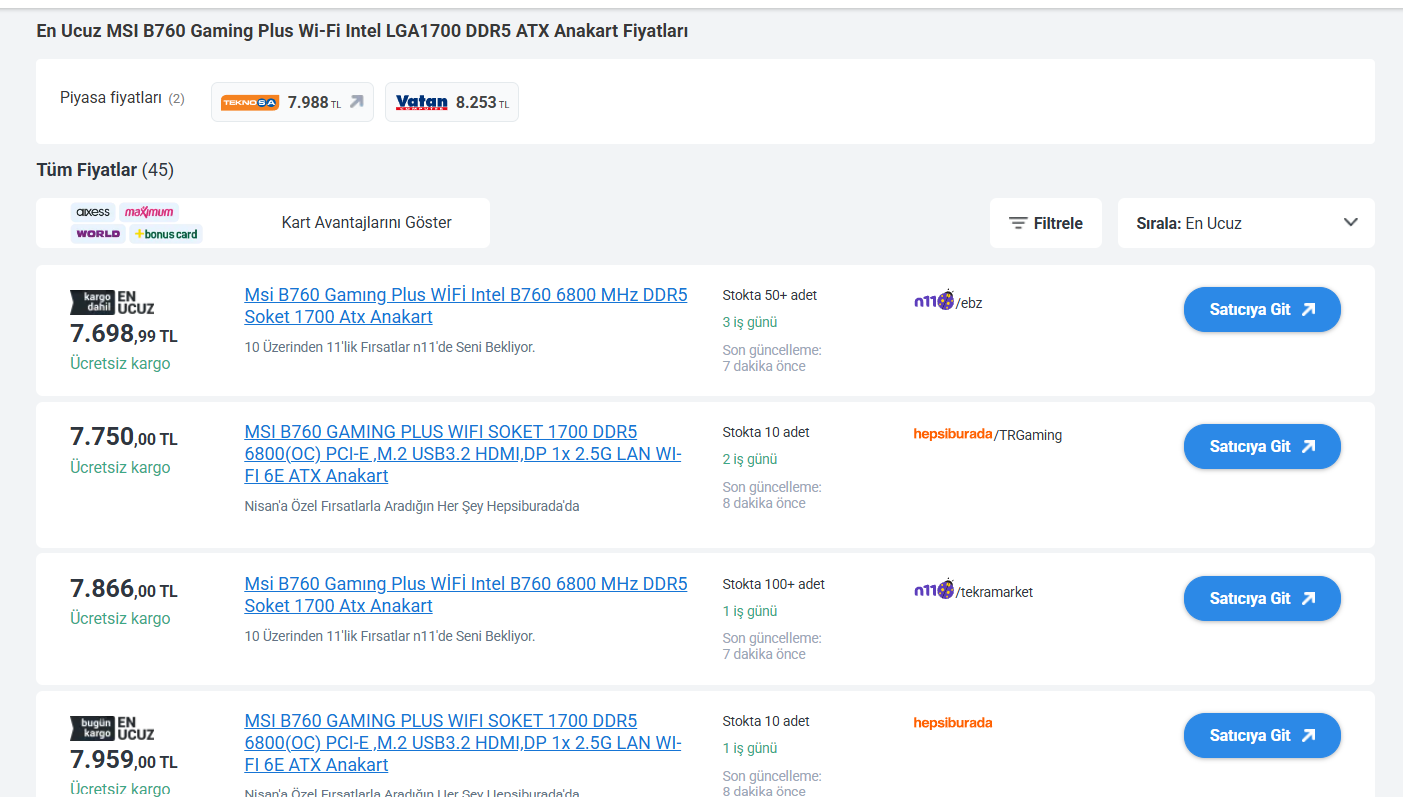Click the n11 promo text in the ebz offer
Screen dimensions: 1403x797
[390, 347]
